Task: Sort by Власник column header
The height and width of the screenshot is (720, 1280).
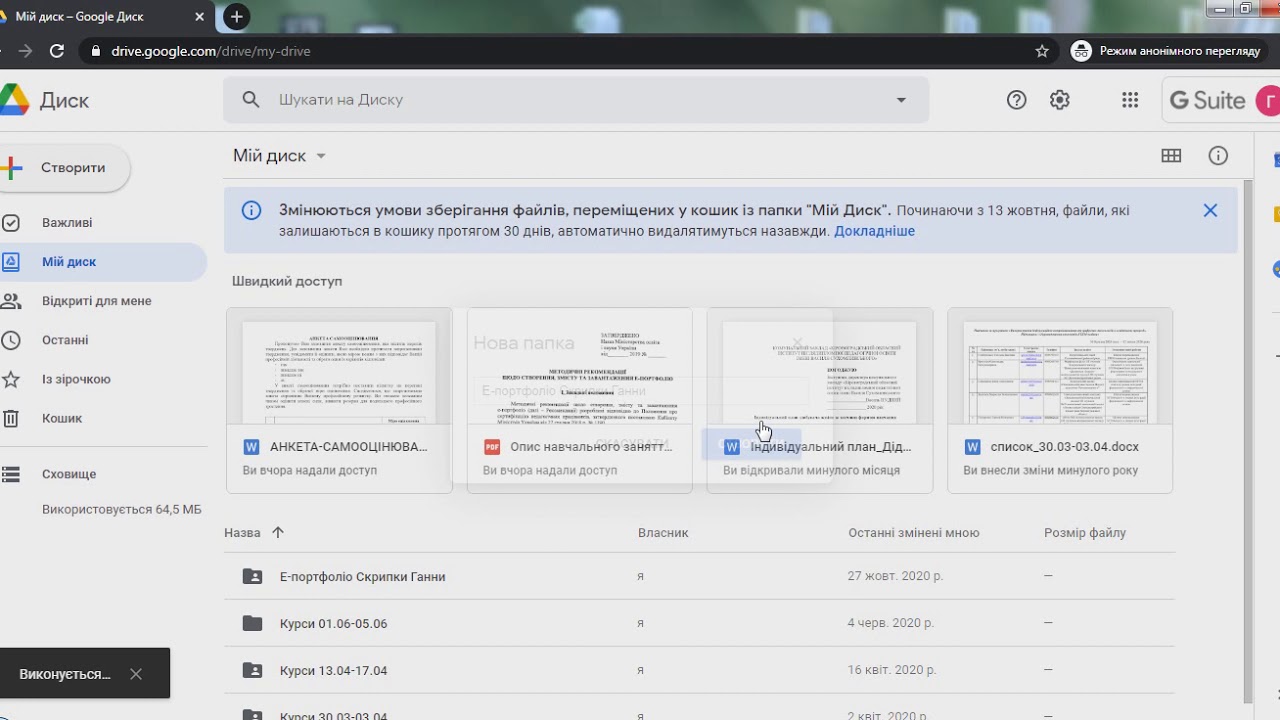Action: click(663, 533)
